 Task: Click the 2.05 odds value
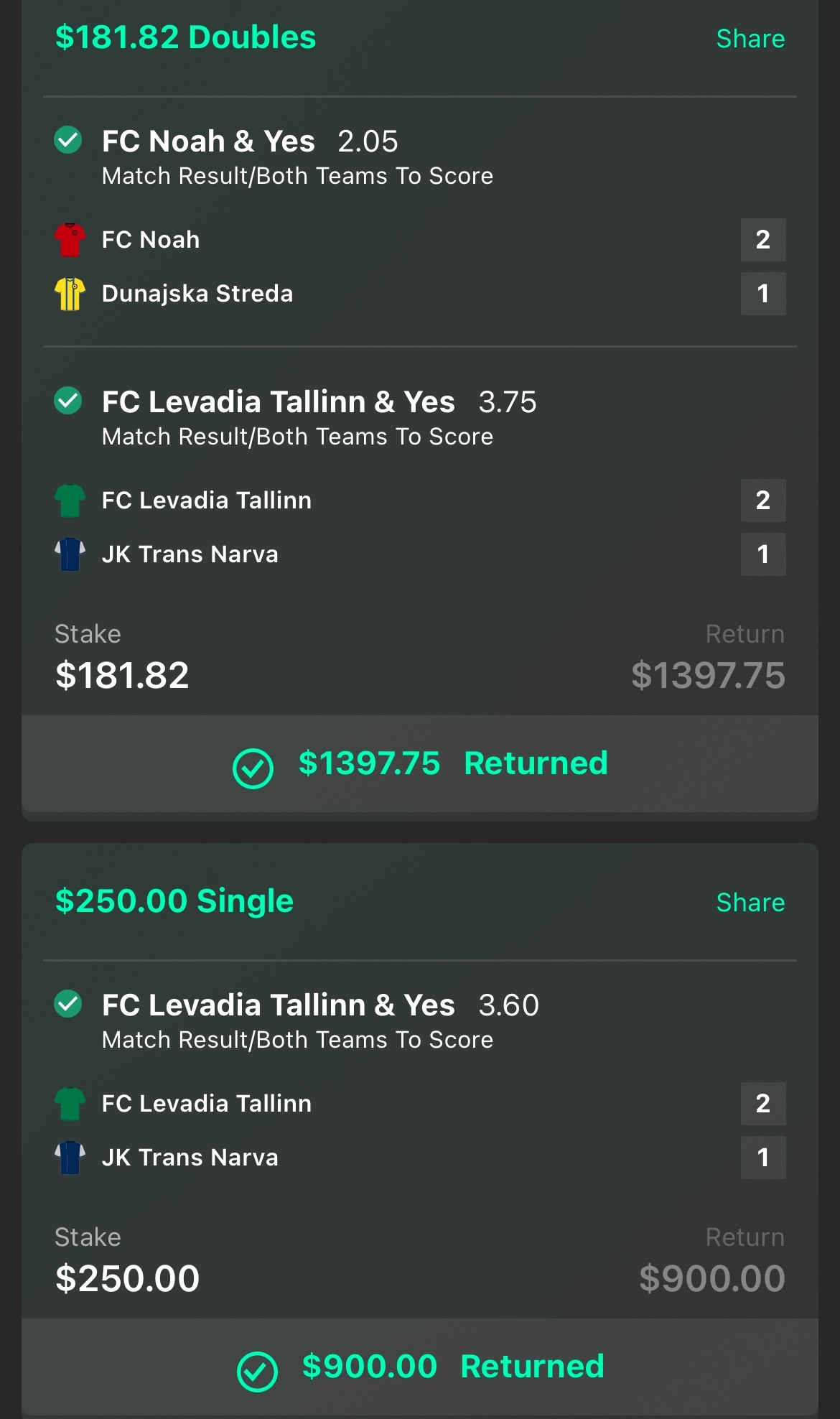(368, 141)
